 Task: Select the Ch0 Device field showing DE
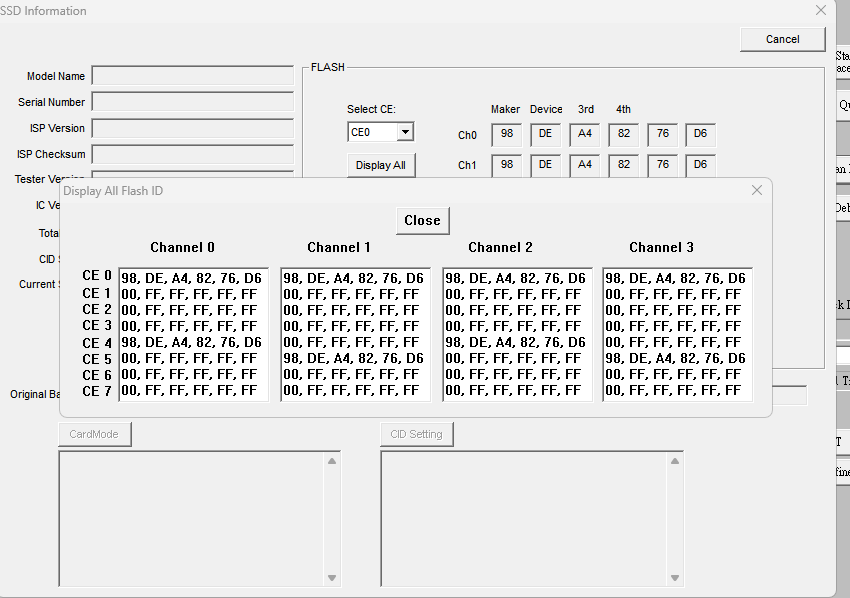pos(545,134)
